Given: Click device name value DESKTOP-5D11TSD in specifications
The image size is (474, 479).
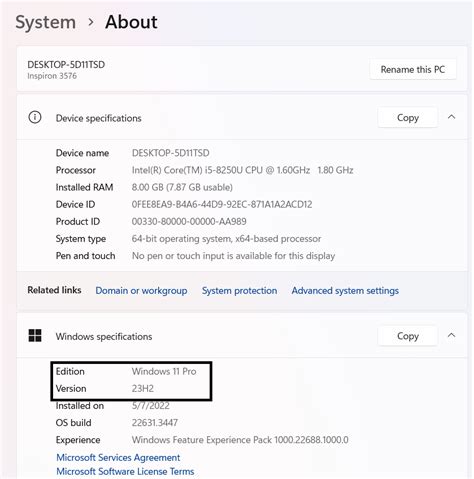Looking at the screenshot, I should pyautogui.click(x=171, y=153).
